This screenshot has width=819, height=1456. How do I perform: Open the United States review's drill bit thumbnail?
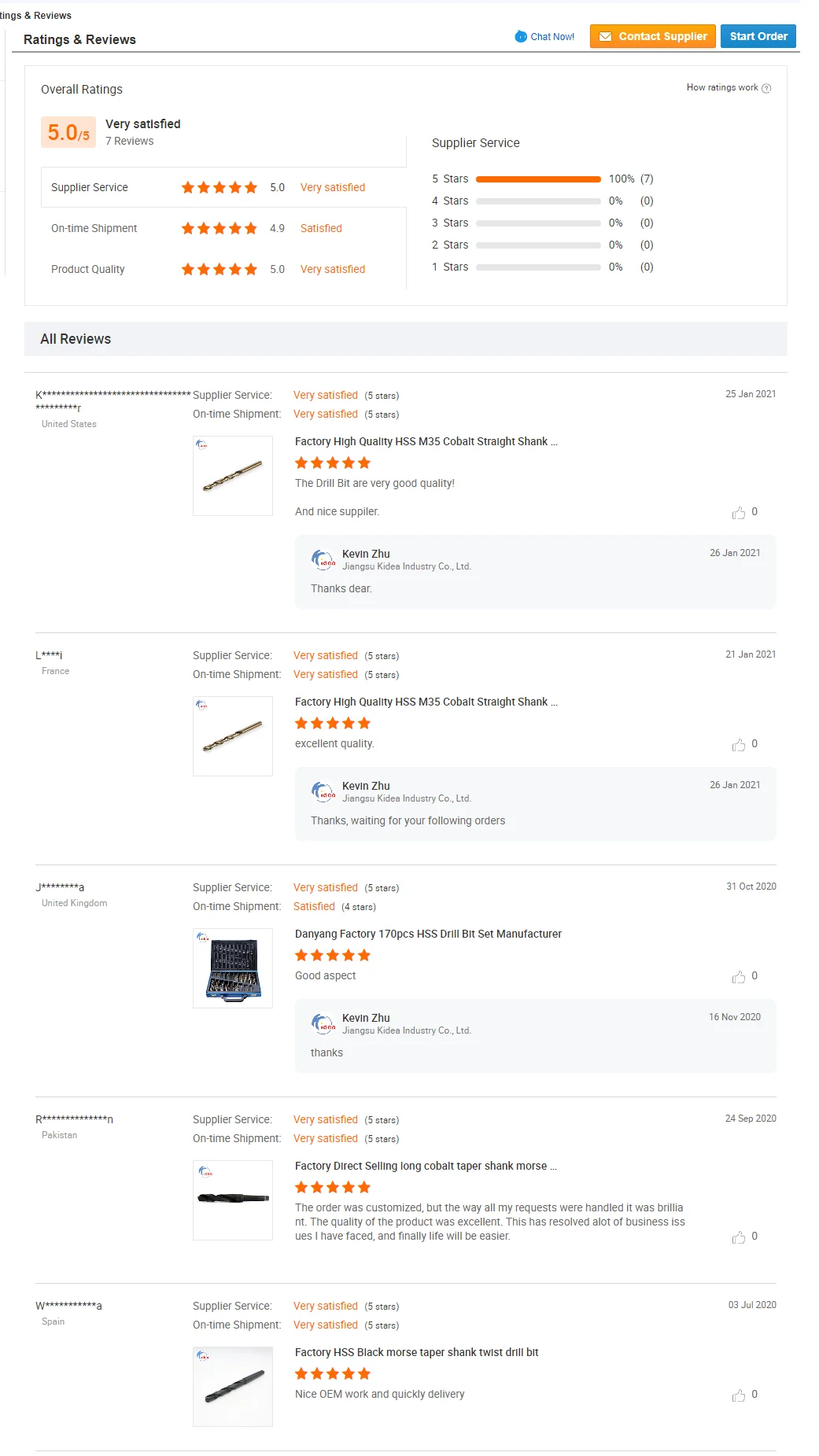(x=233, y=476)
